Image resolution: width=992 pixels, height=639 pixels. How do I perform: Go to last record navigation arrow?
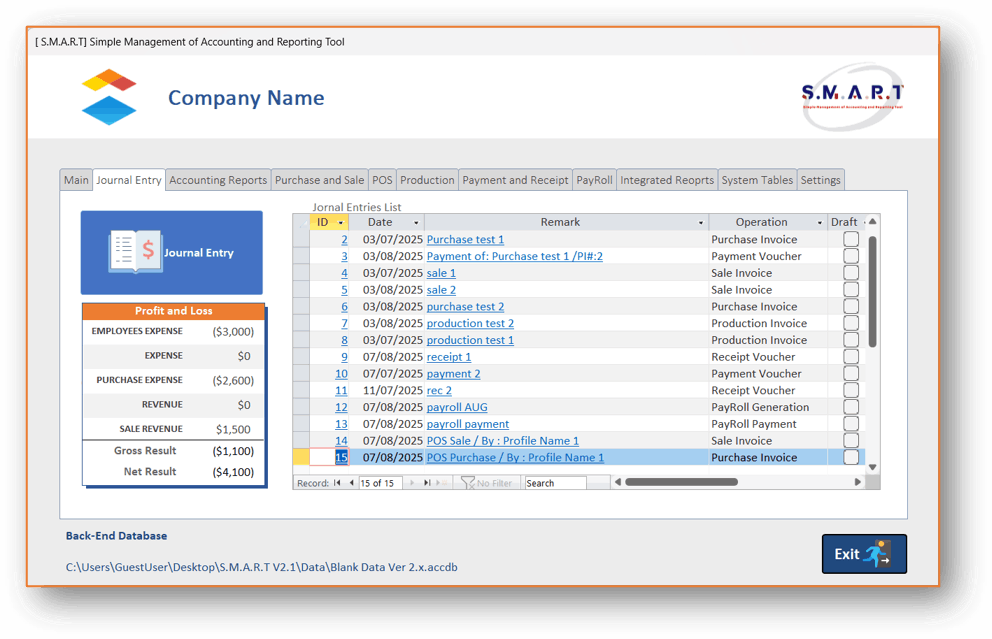click(427, 483)
